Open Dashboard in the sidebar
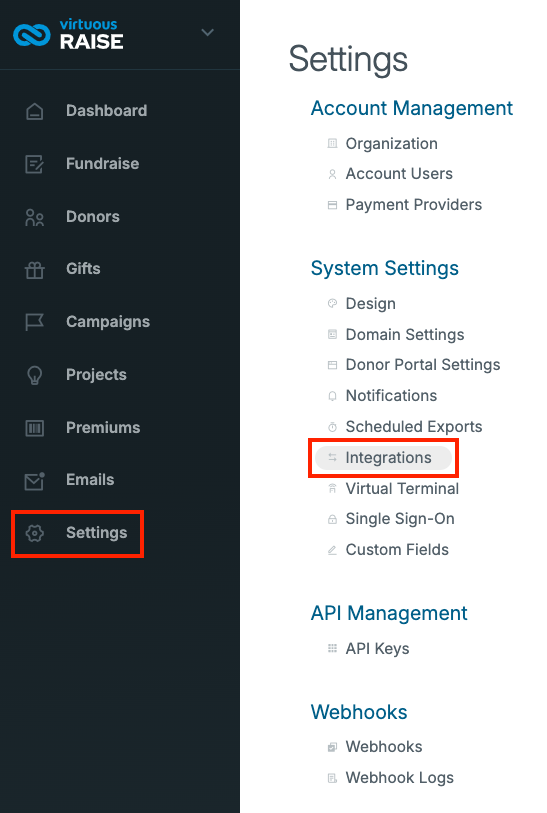The width and height of the screenshot is (547, 813). pyautogui.click(x=106, y=110)
